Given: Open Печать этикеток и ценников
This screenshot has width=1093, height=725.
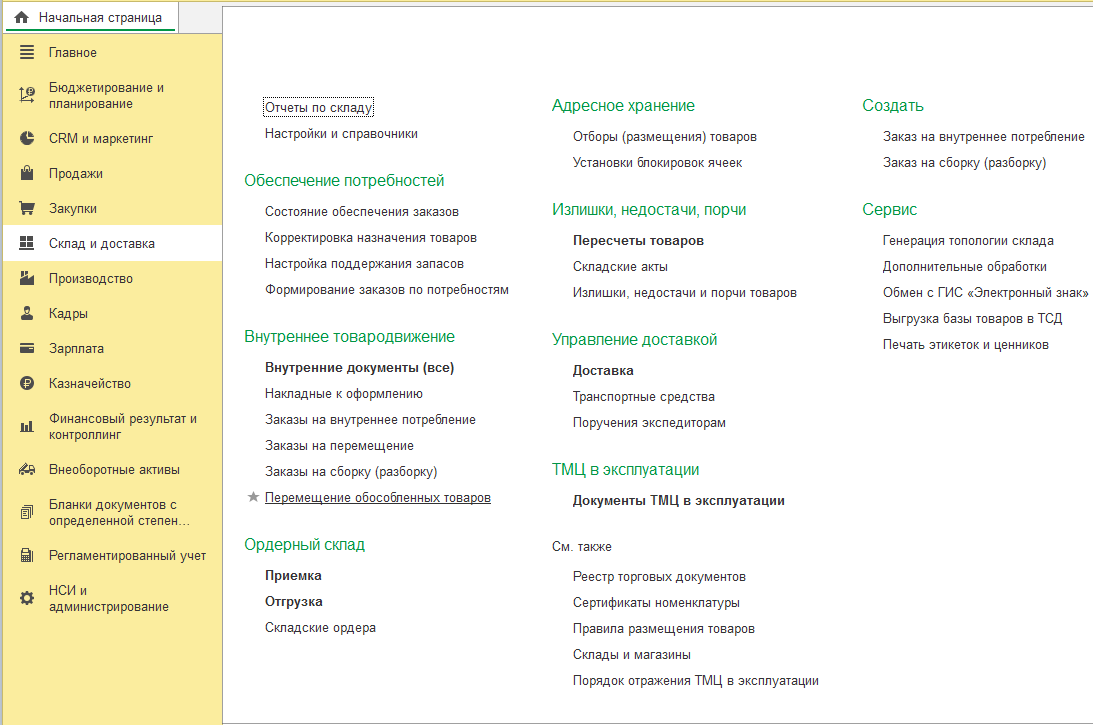Looking at the screenshot, I should point(965,345).
